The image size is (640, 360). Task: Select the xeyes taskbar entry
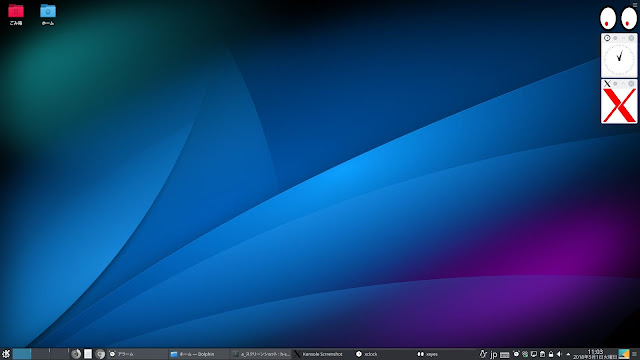coord(445,354)
